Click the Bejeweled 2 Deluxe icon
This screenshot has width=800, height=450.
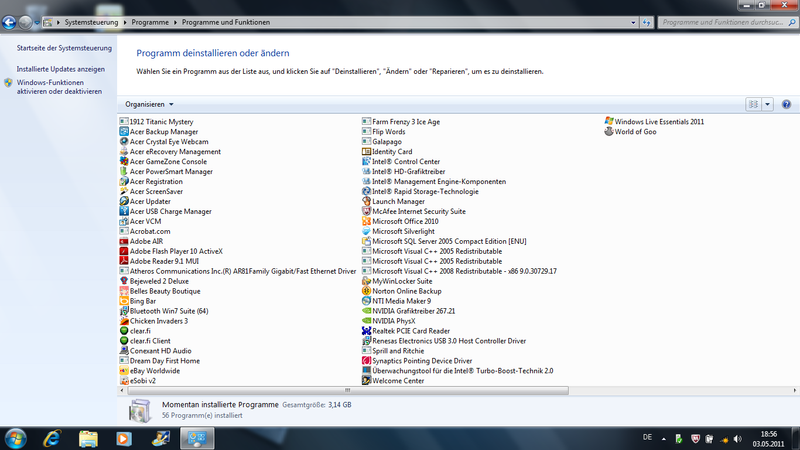(123, 281)
